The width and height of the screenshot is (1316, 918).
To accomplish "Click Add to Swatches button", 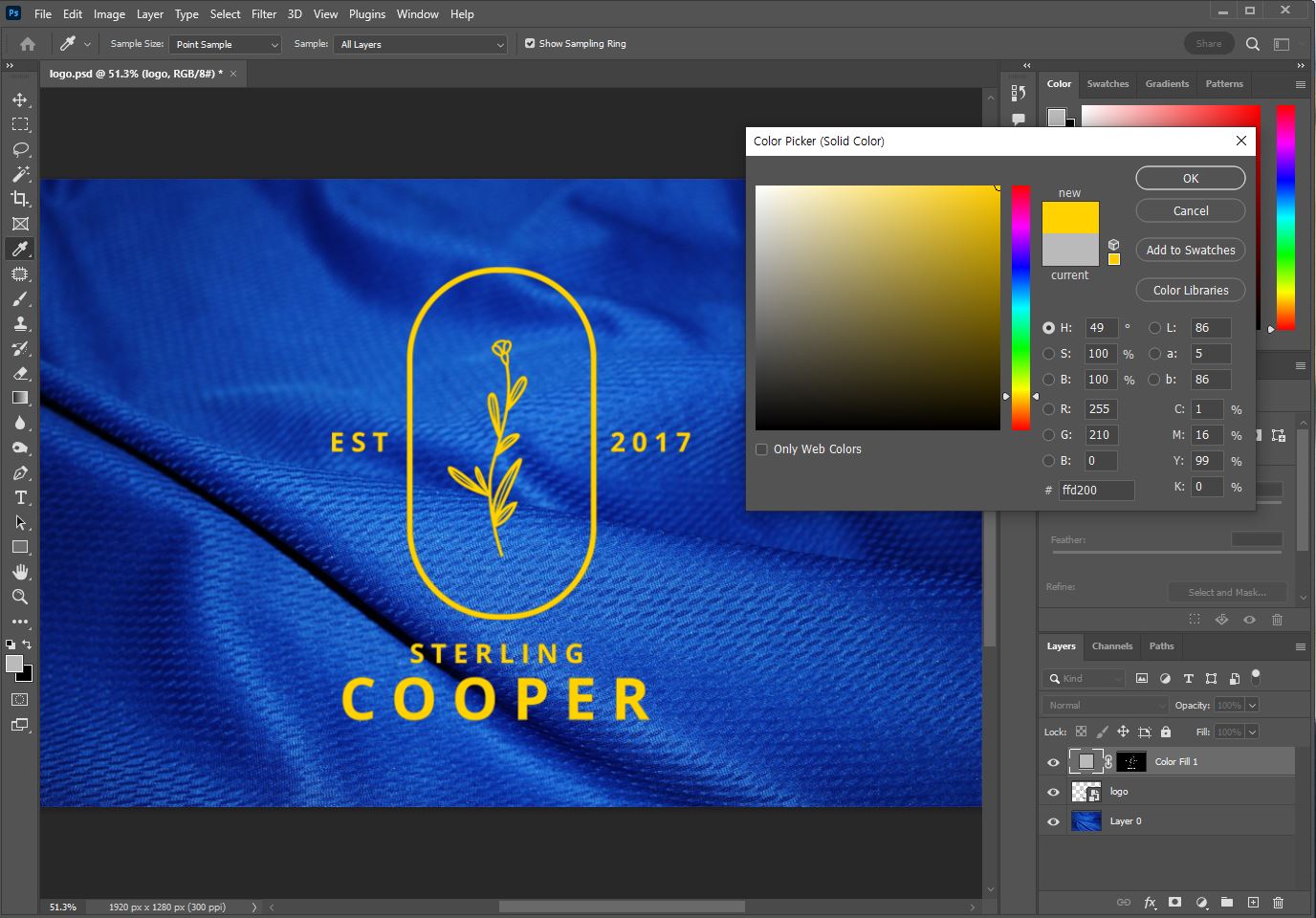I will coord(1191,251).
